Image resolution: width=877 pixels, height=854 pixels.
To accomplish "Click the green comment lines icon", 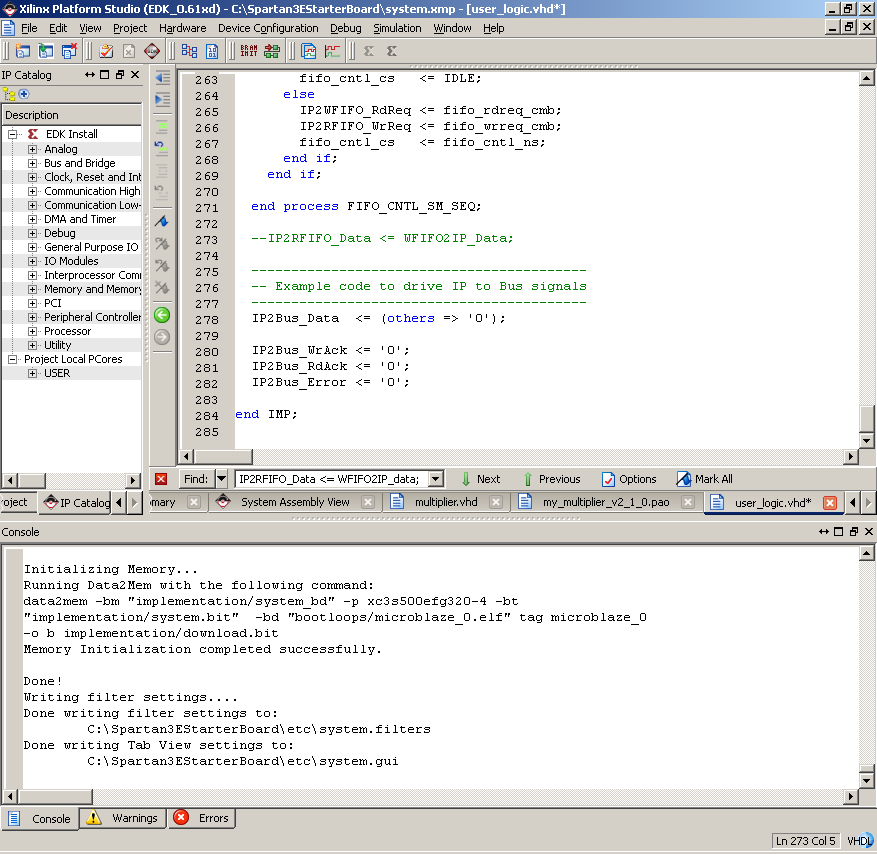I will (162, 128).
